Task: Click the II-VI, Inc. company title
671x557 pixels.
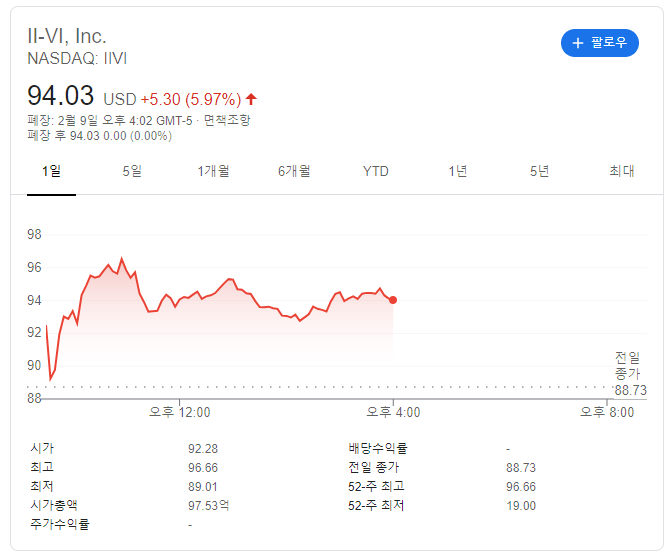Action: click(67, 36)
